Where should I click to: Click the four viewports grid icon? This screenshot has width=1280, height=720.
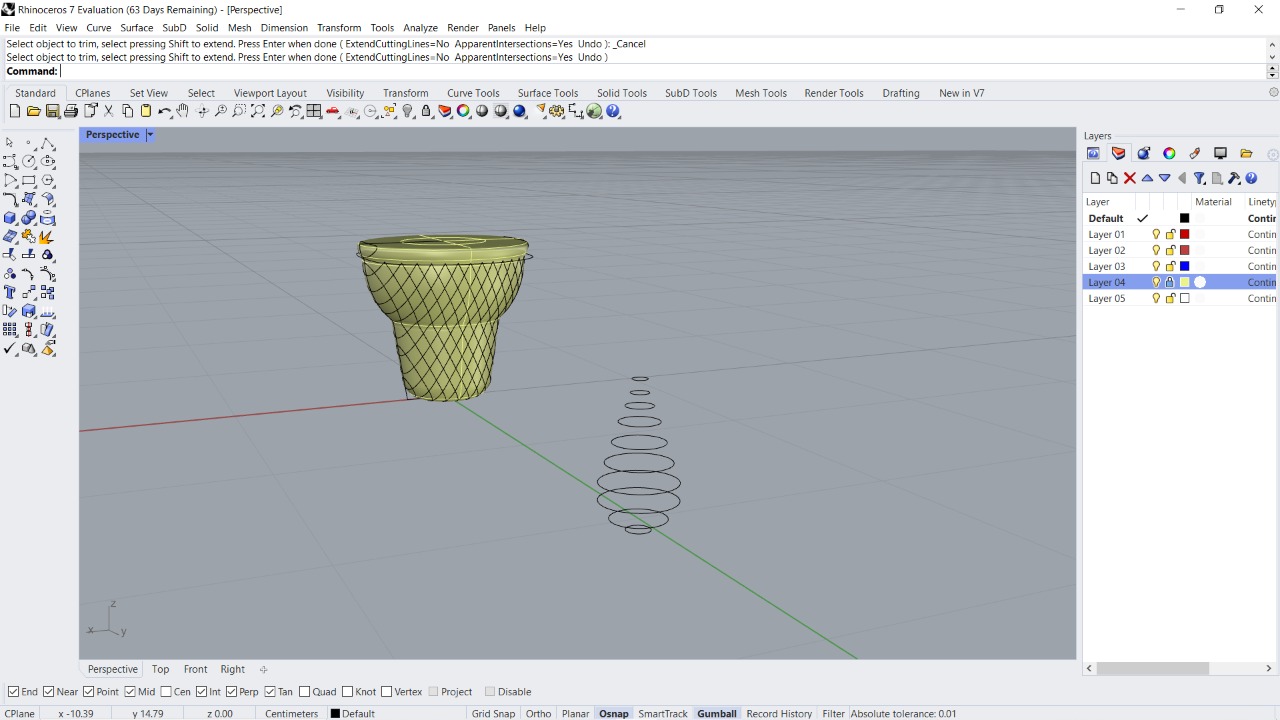point(314,111)
